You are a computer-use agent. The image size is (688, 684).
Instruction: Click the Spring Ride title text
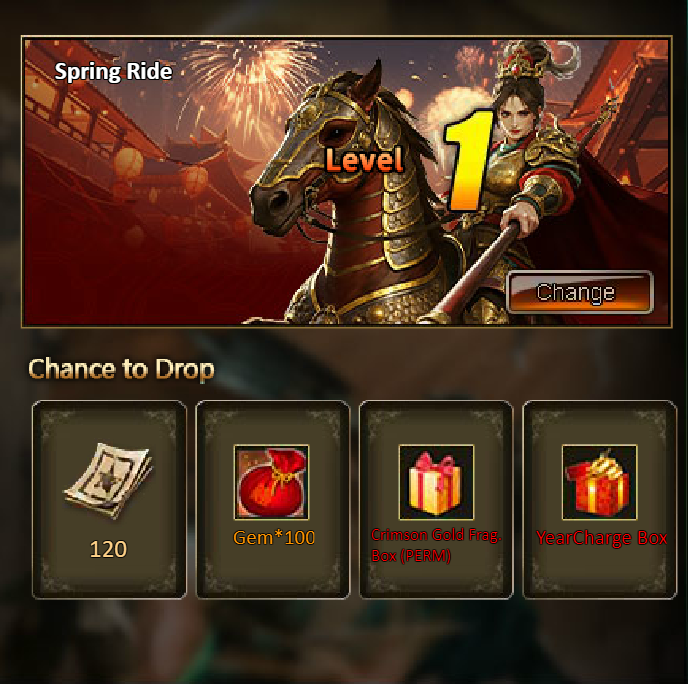(x=113, y=72)
